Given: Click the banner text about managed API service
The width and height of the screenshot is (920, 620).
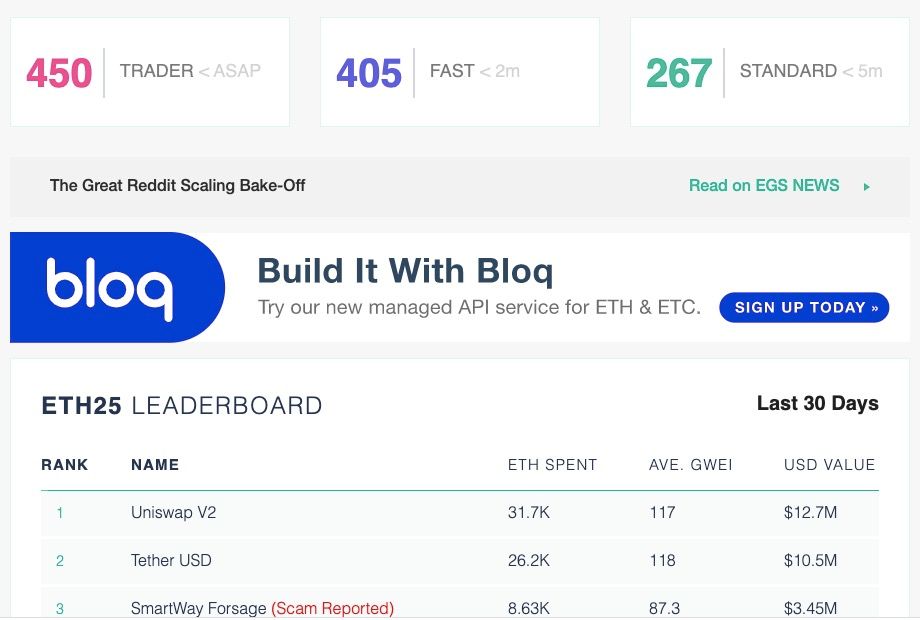Looking at the screenshot, I should click(479, 307).
